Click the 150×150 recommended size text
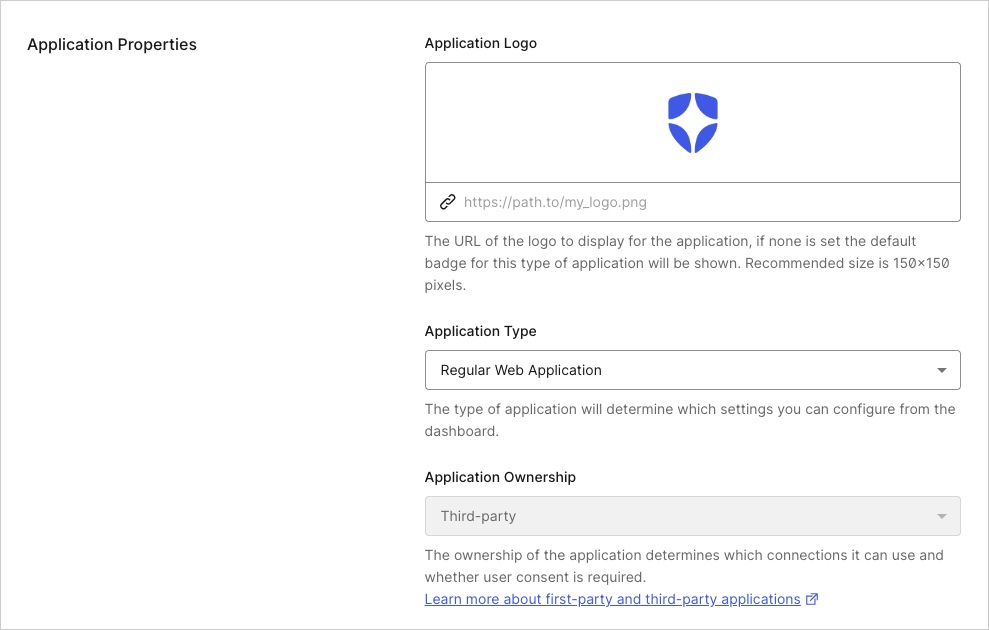Viewport: 989px width, 630px height. point(918,263)
